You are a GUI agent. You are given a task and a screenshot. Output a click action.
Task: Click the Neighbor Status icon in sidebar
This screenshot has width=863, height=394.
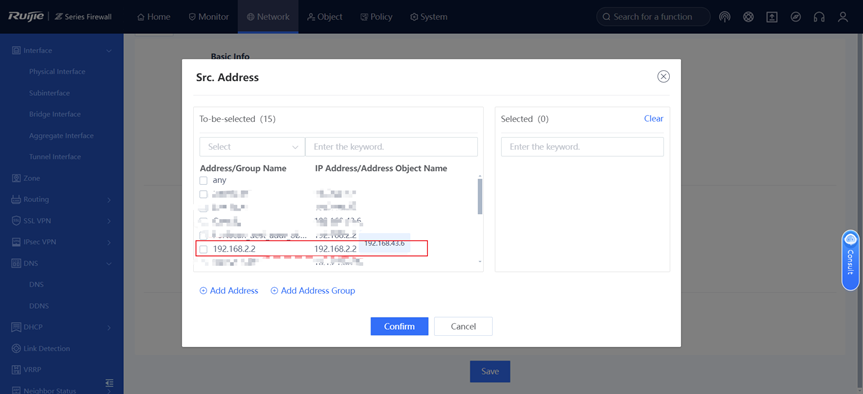pos(16,390)
